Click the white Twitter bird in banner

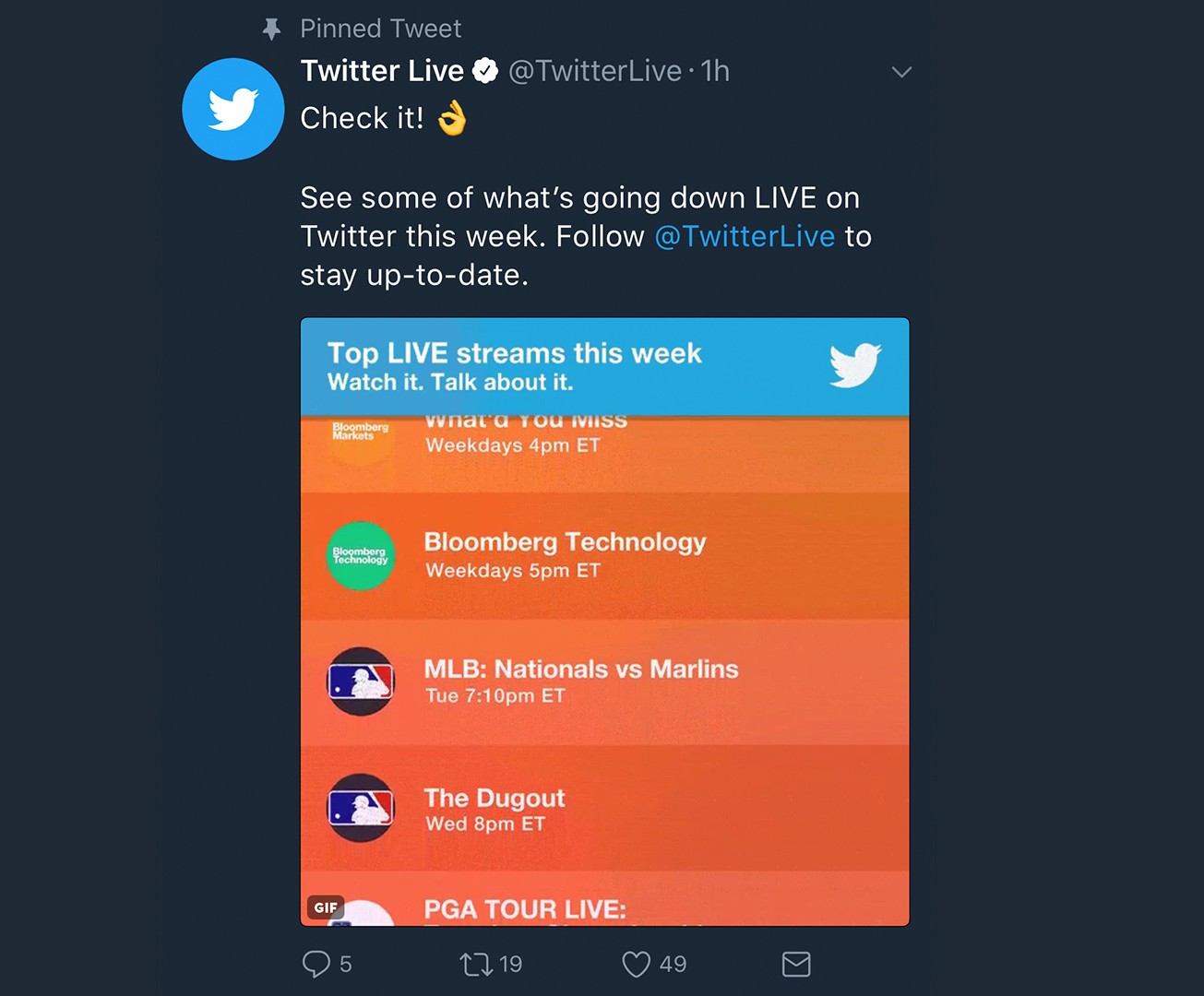[854, 365]
